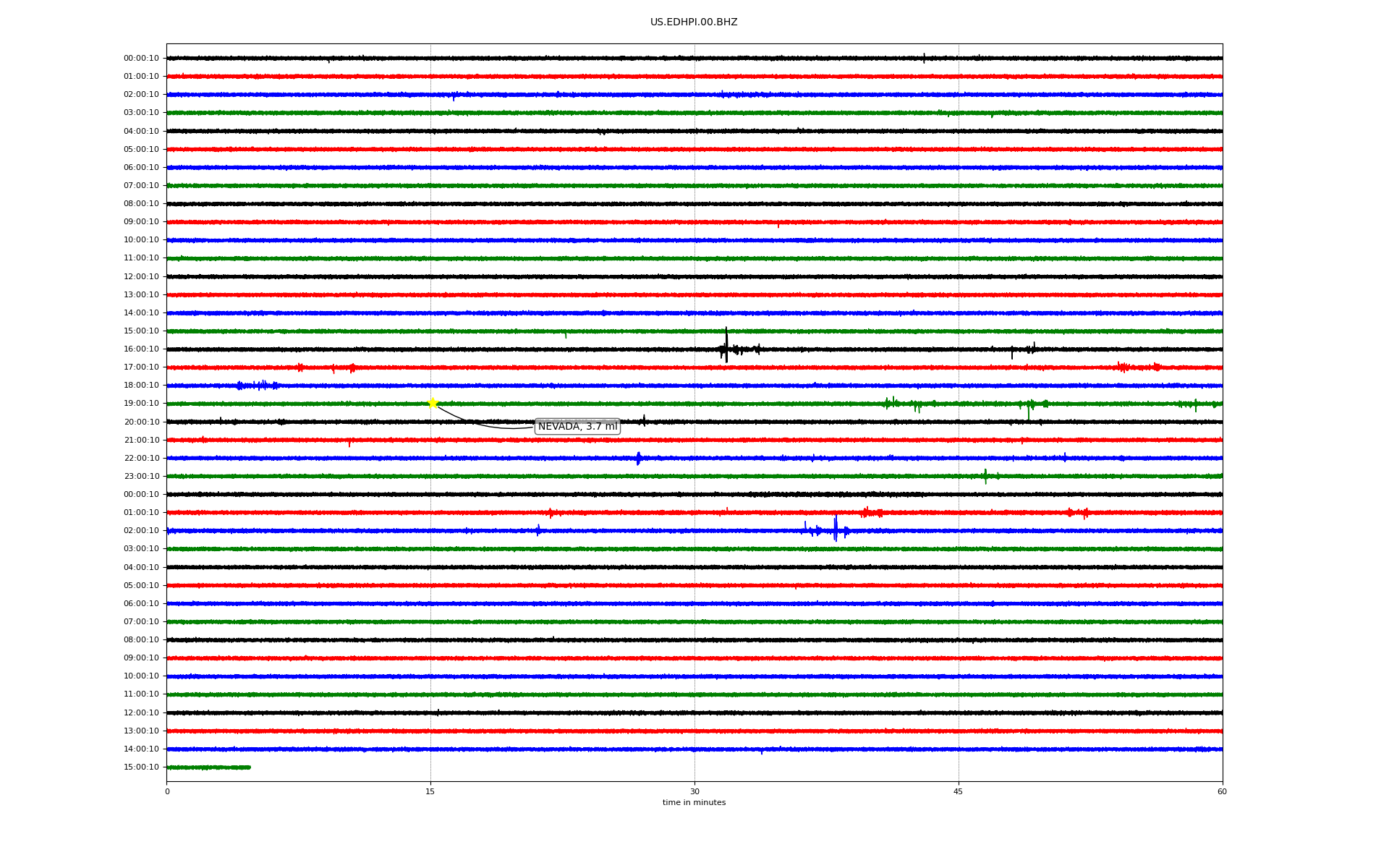Click the green spike on 23:00:10 trace

click(985, 475)
